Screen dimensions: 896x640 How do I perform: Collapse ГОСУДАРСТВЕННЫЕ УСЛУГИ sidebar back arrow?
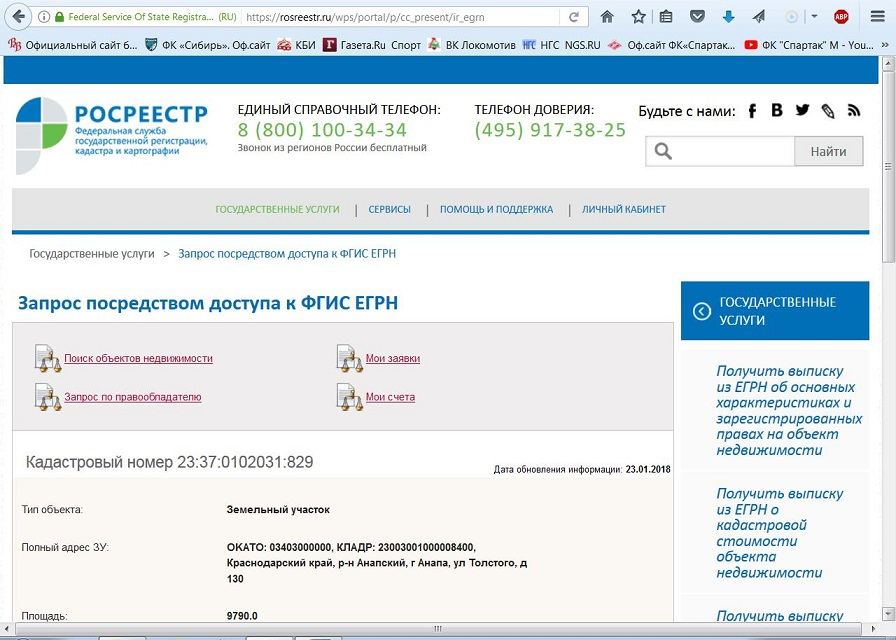click(x=701, y=311)
